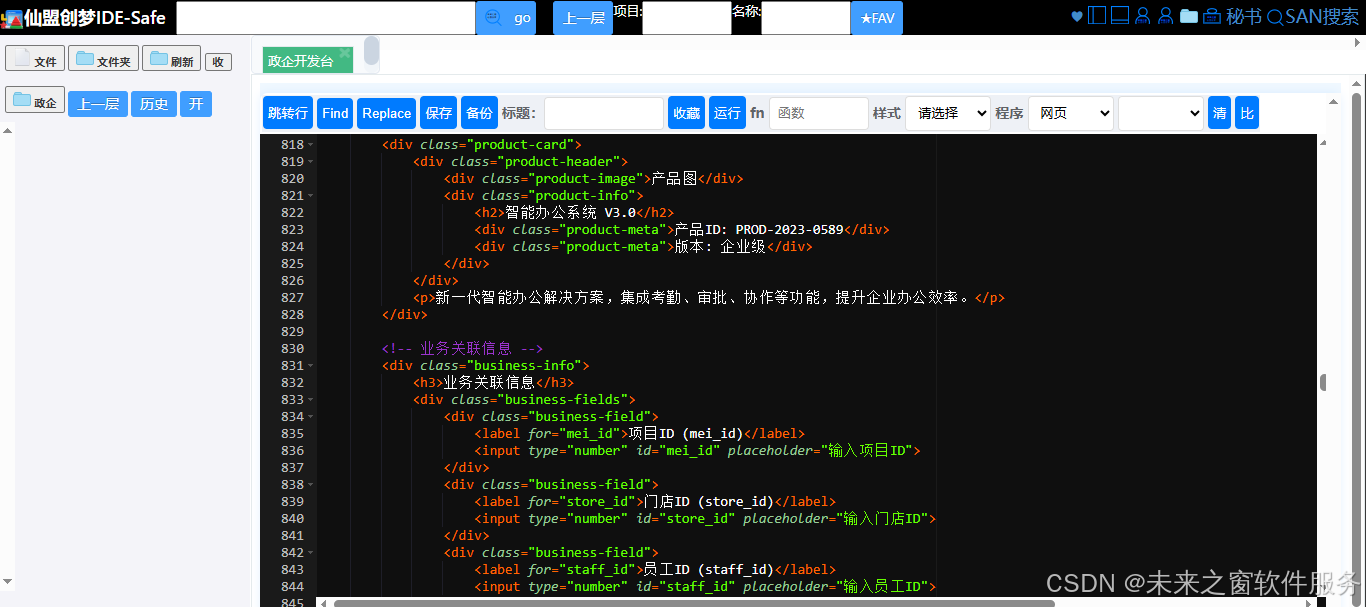Close the 政企开发台 tab with its X
Viewport: 1366px width, 607px height.
344,53
